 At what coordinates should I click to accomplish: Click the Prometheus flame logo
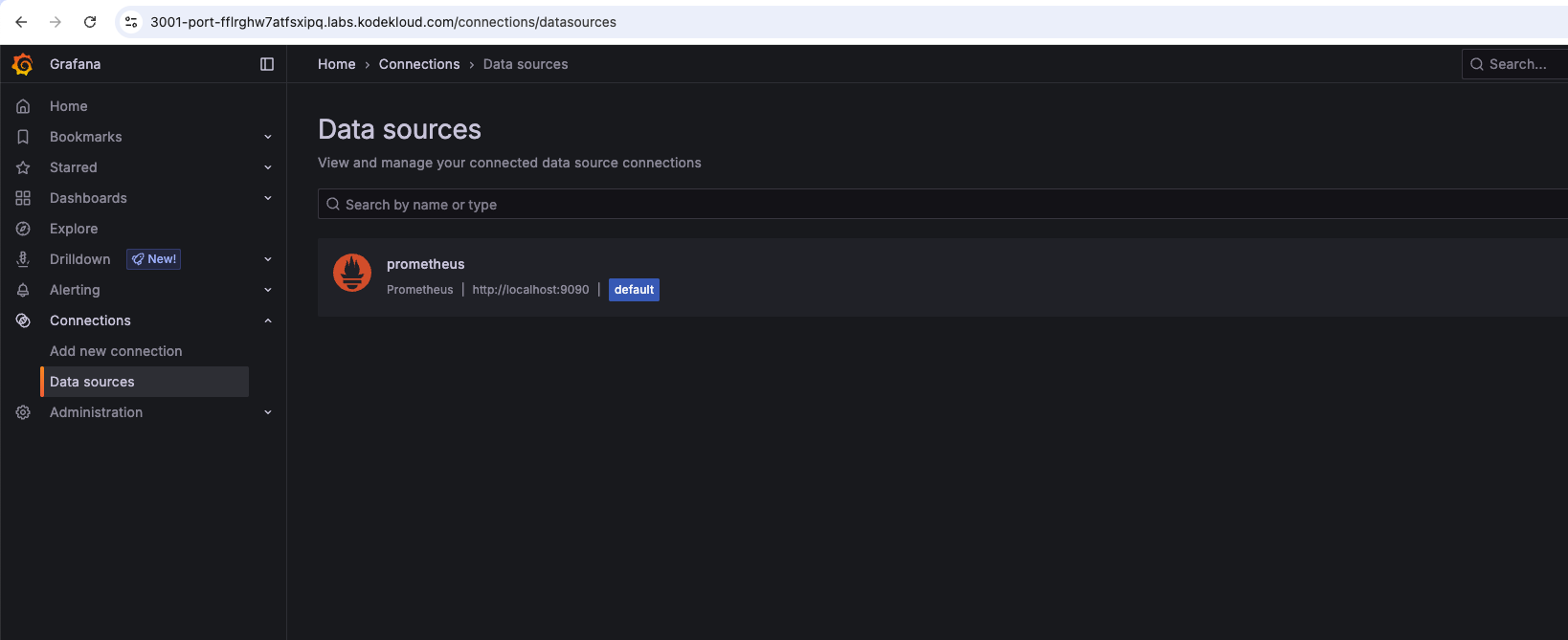pos(352,273)
